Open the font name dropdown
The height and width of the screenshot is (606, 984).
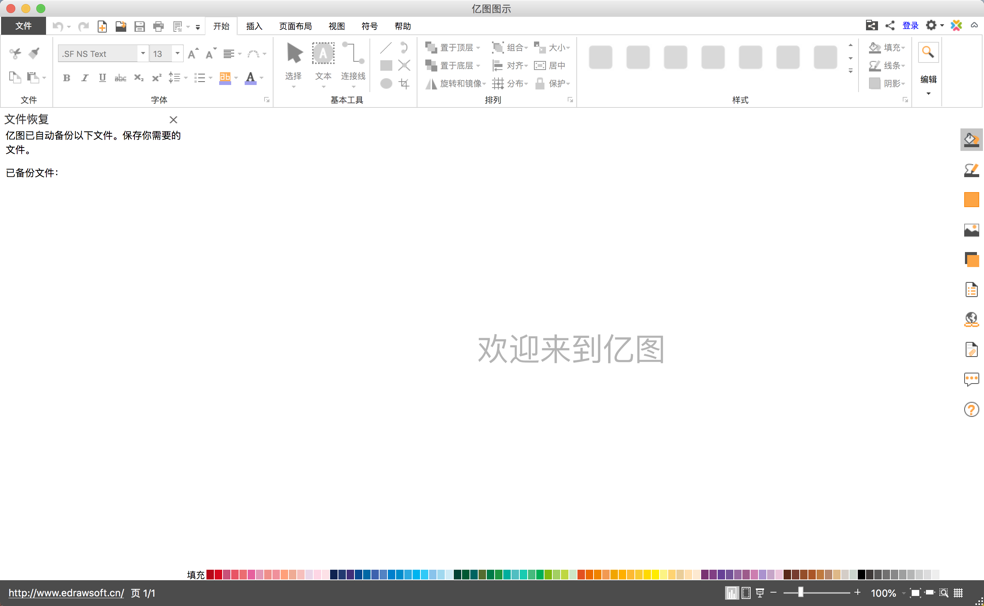point(142,53)
